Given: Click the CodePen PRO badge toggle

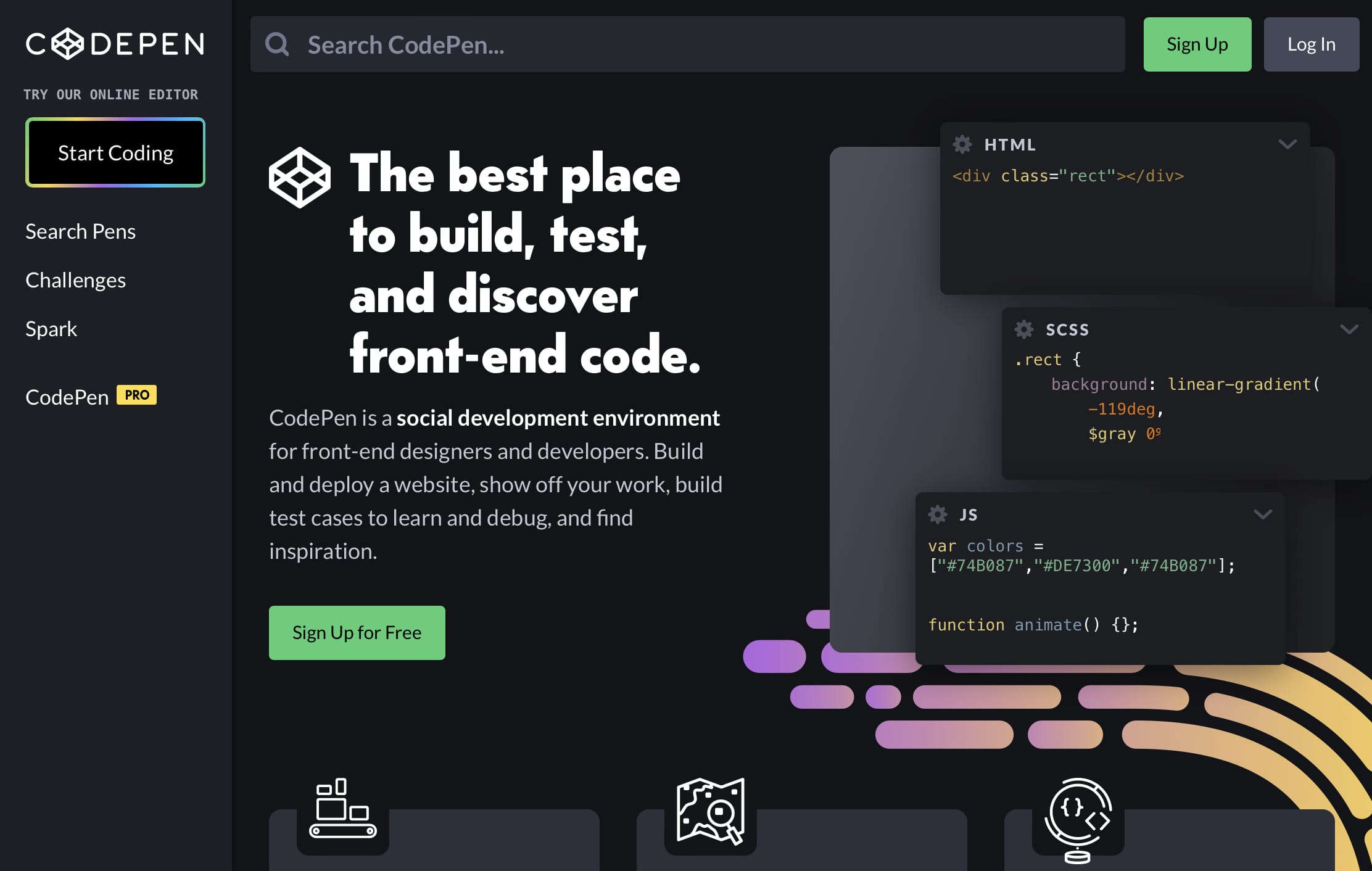Looking at the screenshot, I should point(136,395).
